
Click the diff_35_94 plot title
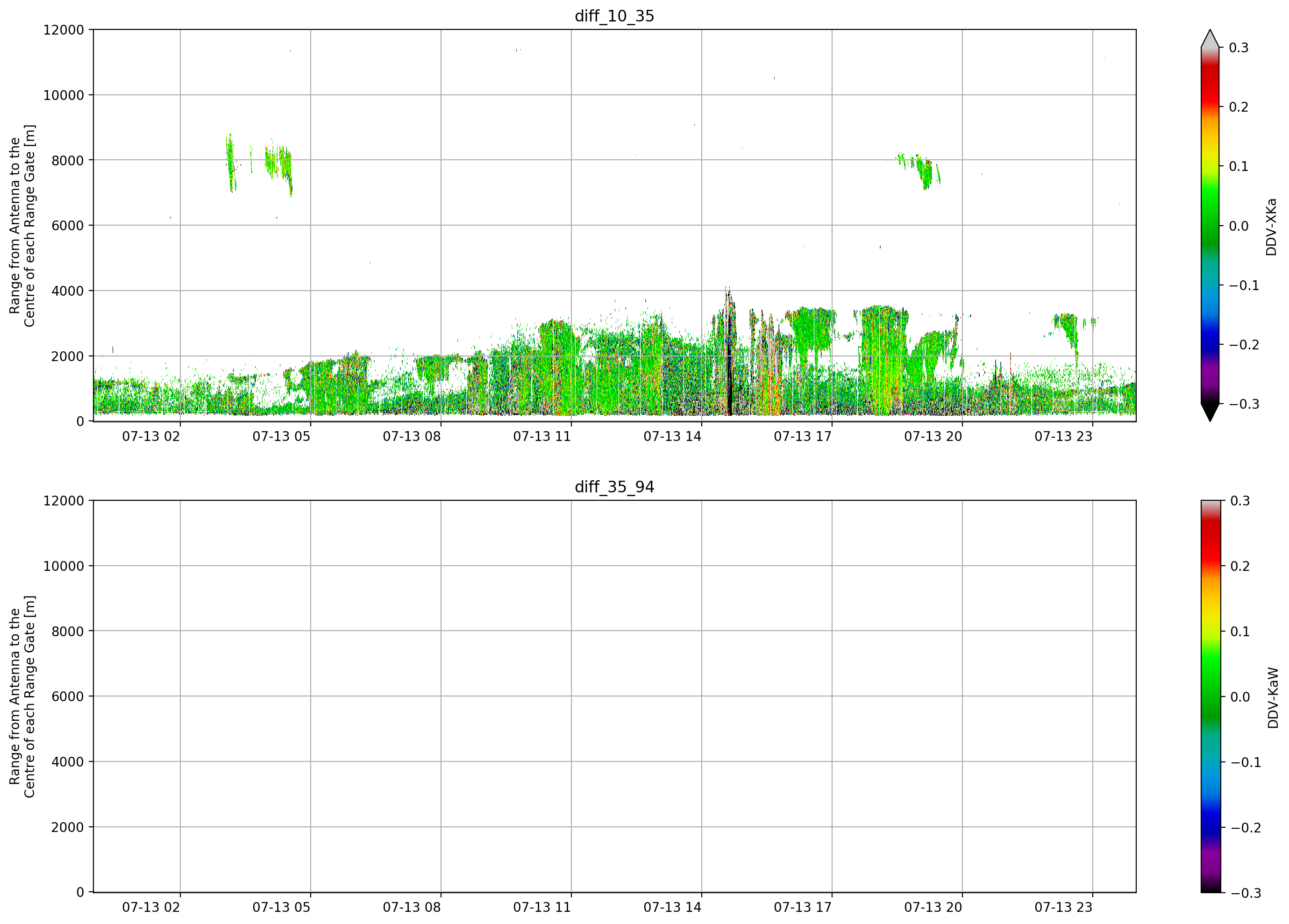[614, 487]
